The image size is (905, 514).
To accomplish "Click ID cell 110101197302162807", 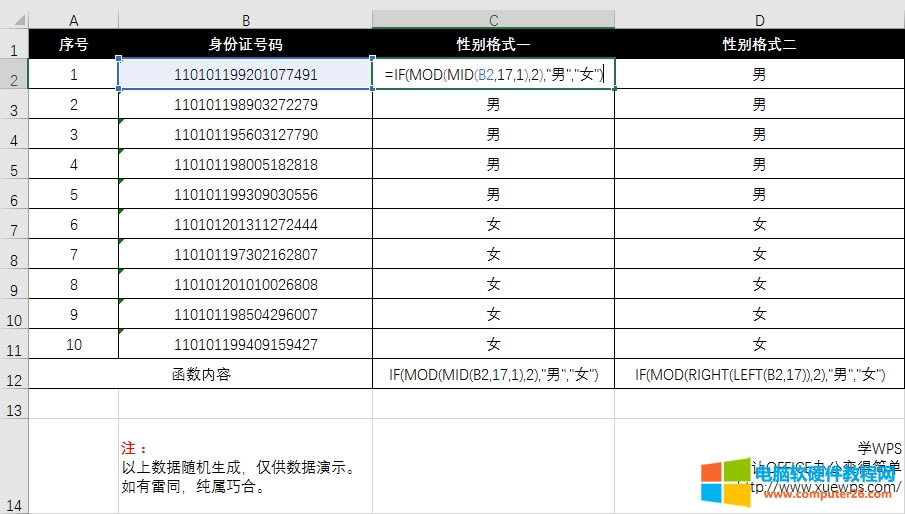I will 245,254.
